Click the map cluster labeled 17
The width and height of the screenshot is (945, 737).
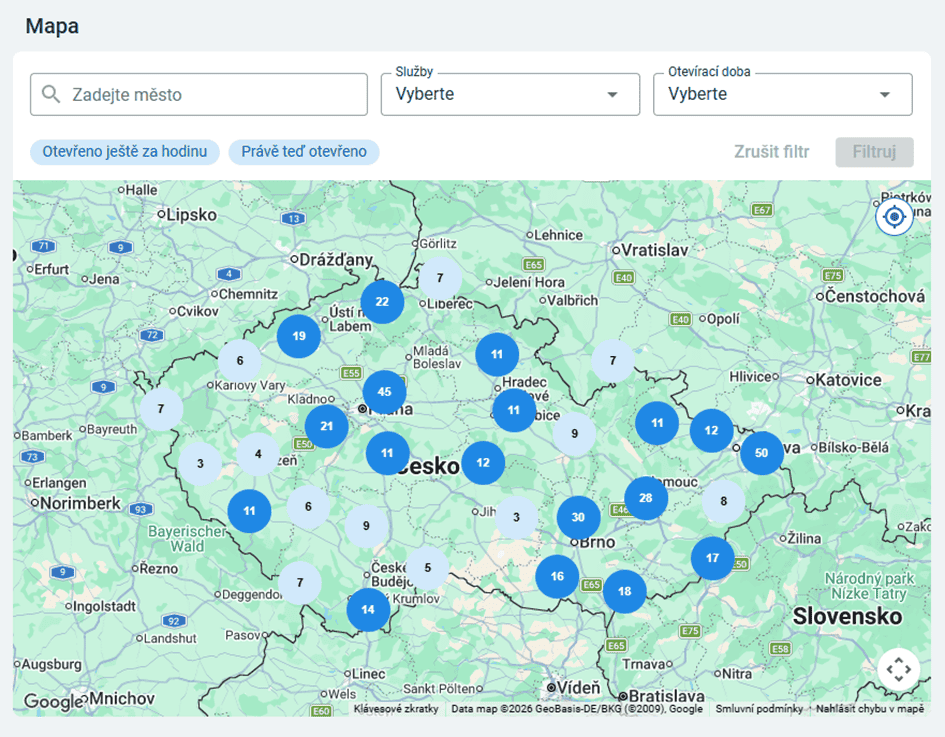tap(712, 559)
